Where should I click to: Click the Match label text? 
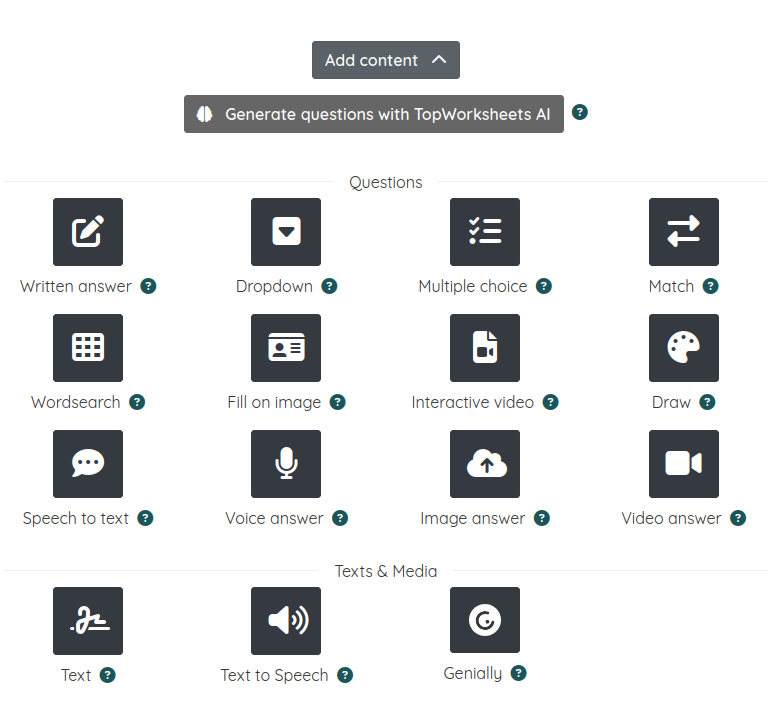tap(672, 286)
